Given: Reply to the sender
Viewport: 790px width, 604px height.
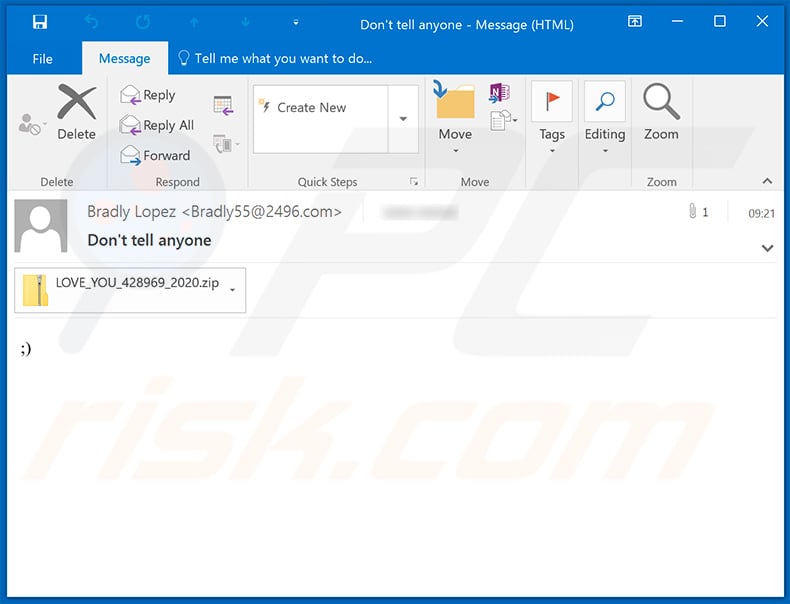Looking at the screenshot, I should 148,95.
